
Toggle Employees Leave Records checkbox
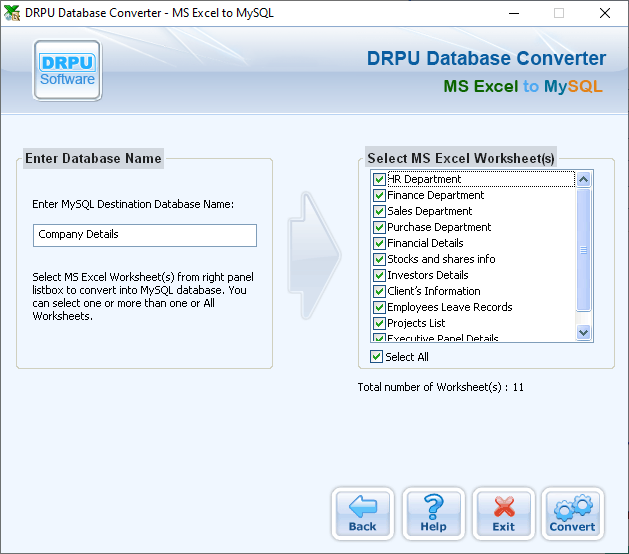(379, 307)
